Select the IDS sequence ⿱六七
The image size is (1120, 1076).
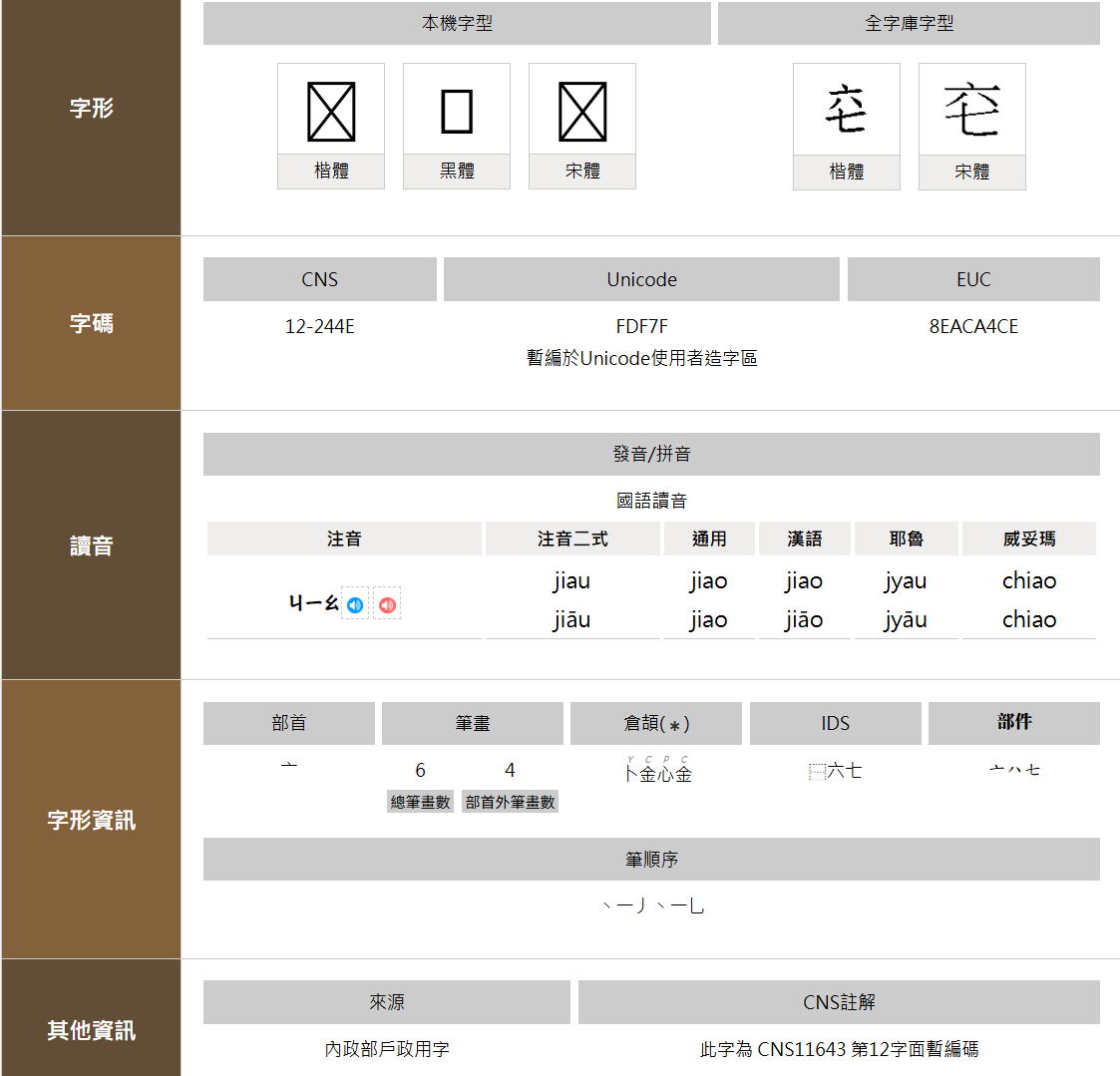(x=835, y=771)
